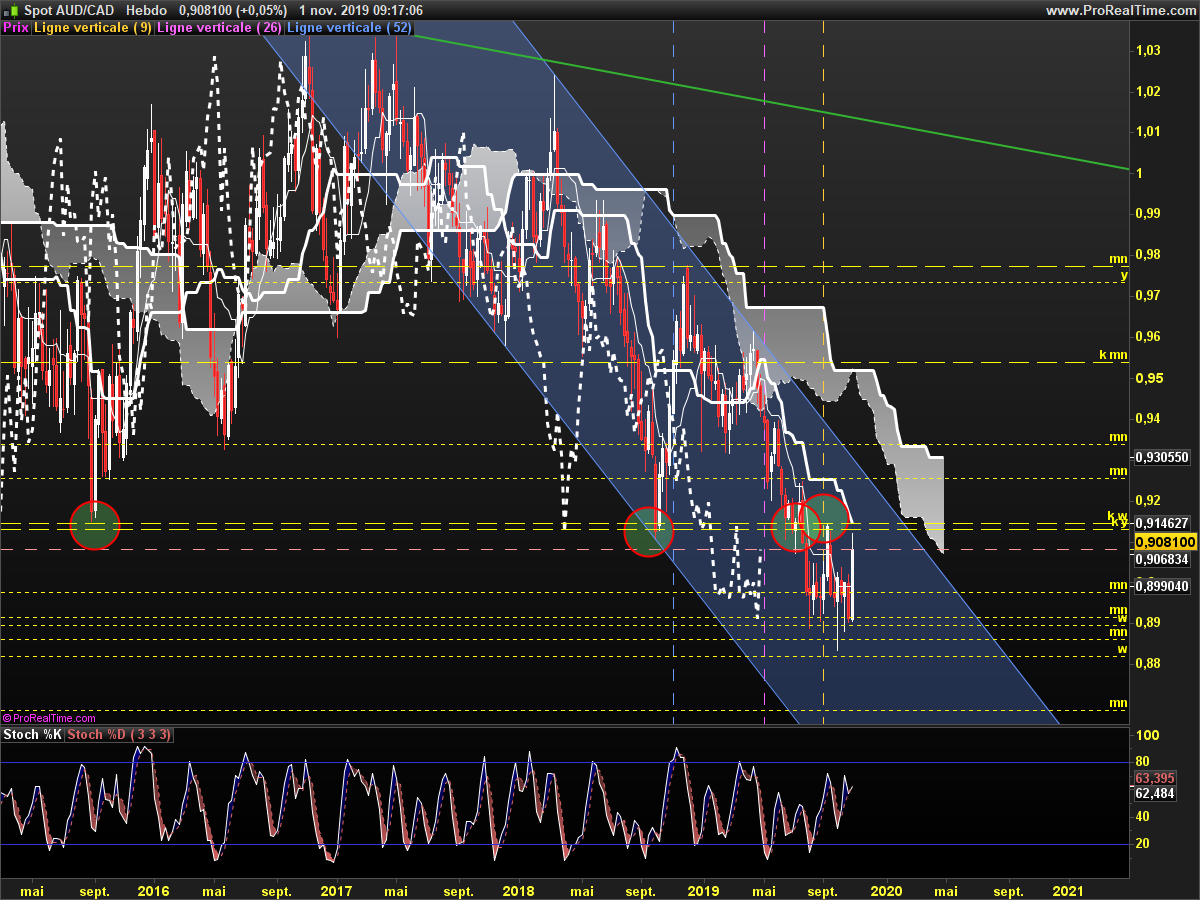Screen dimensions: 1200x900
Task: Click the 0,908100 (+0,05%) quote in header
Action: point(235,10)
